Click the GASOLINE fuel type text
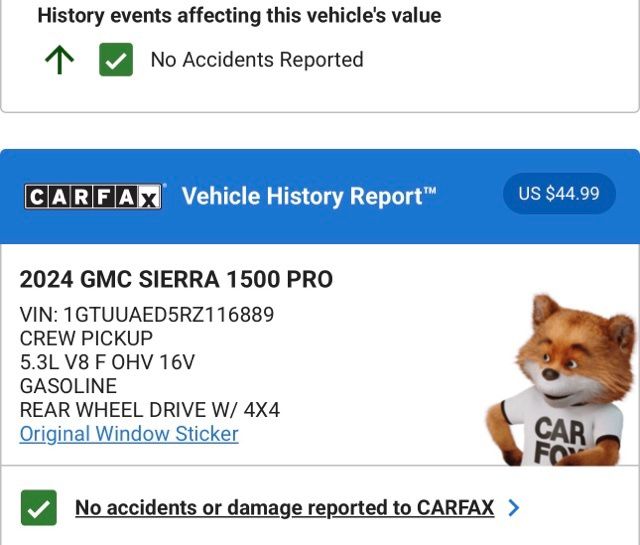Image resolution: width=640 pixels, height=545 pixels. point(68,386)
